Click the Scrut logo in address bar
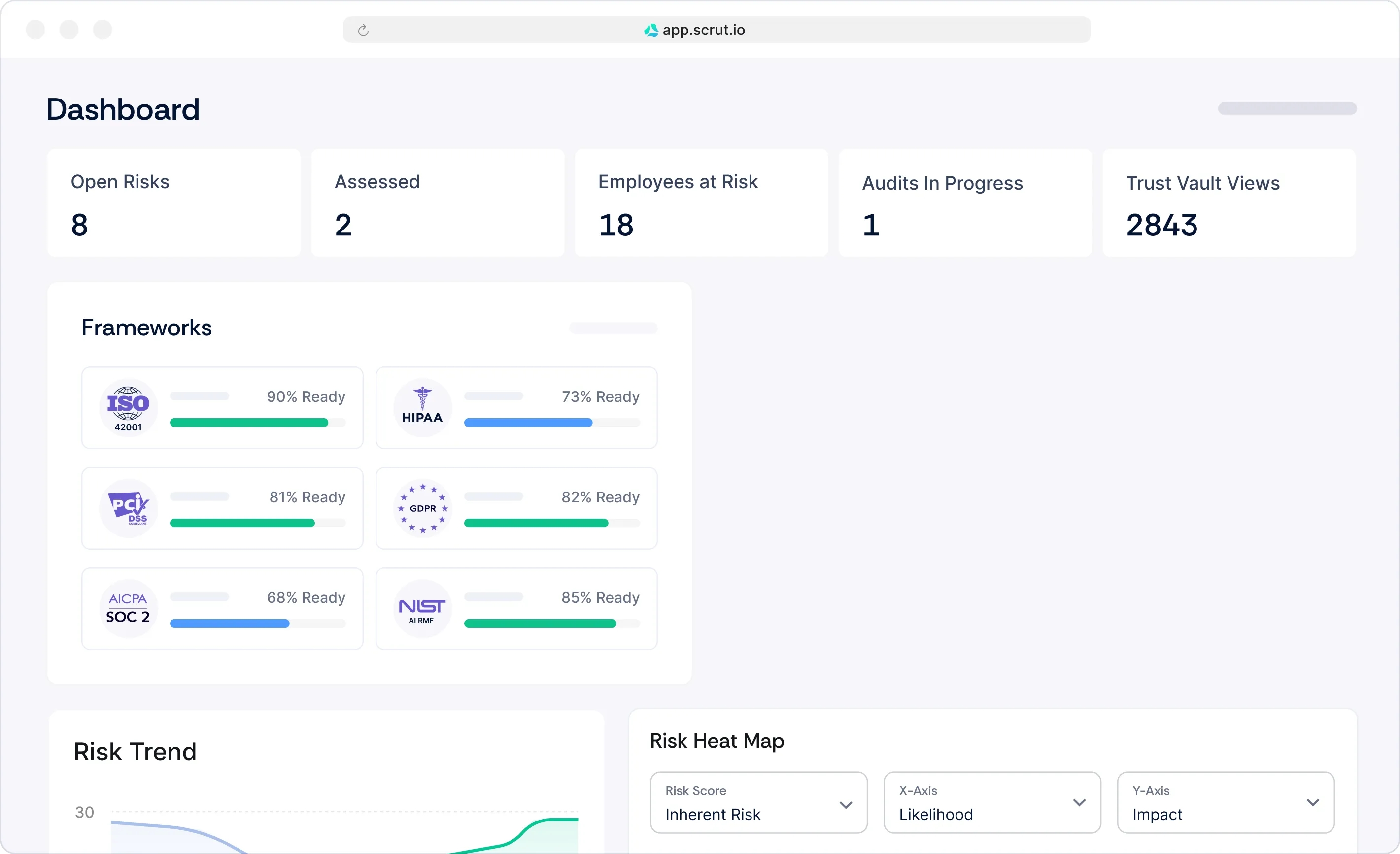 pyautogui.click(x=650, y=30)
